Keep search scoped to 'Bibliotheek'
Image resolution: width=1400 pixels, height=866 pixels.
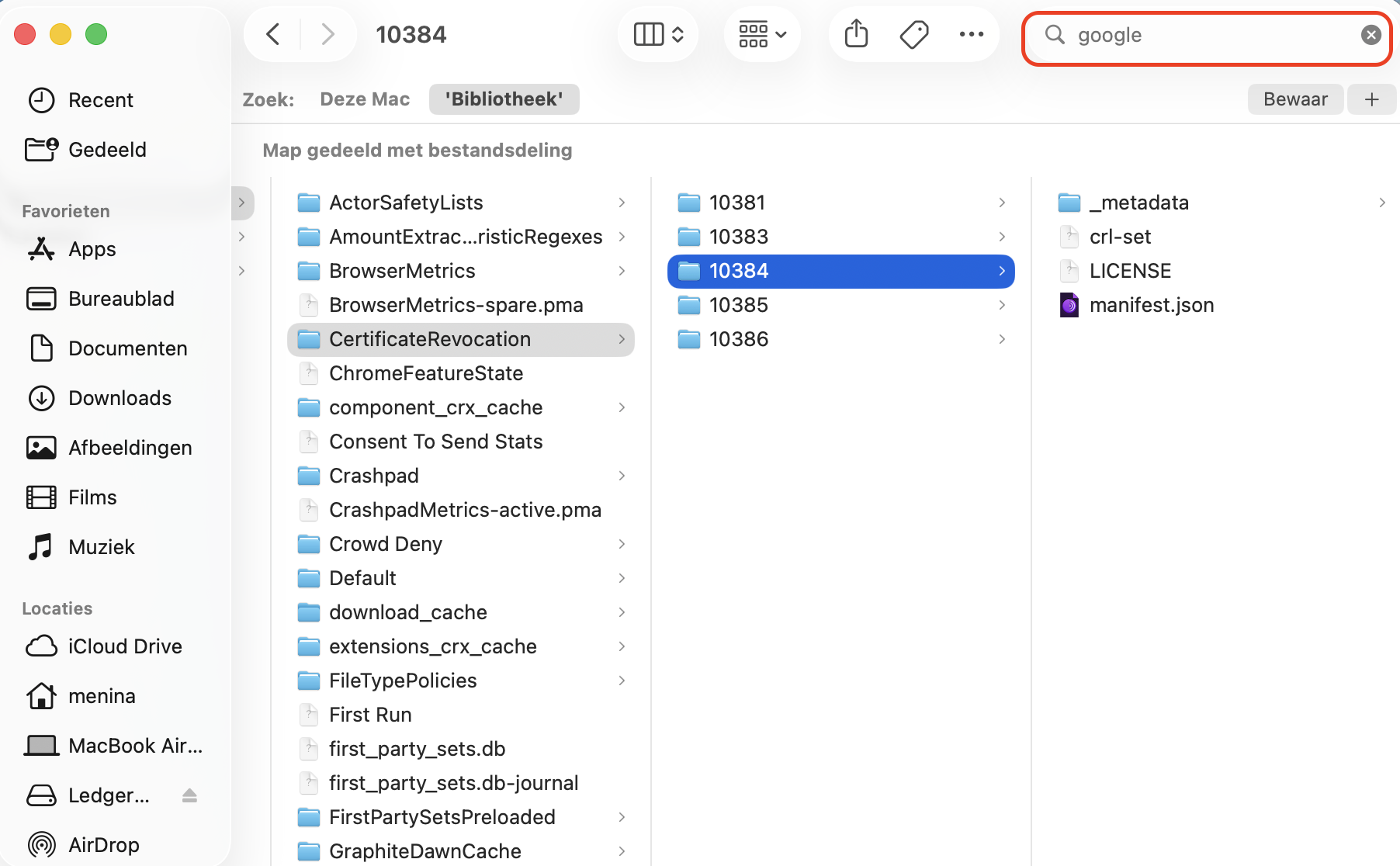(504, 99)
